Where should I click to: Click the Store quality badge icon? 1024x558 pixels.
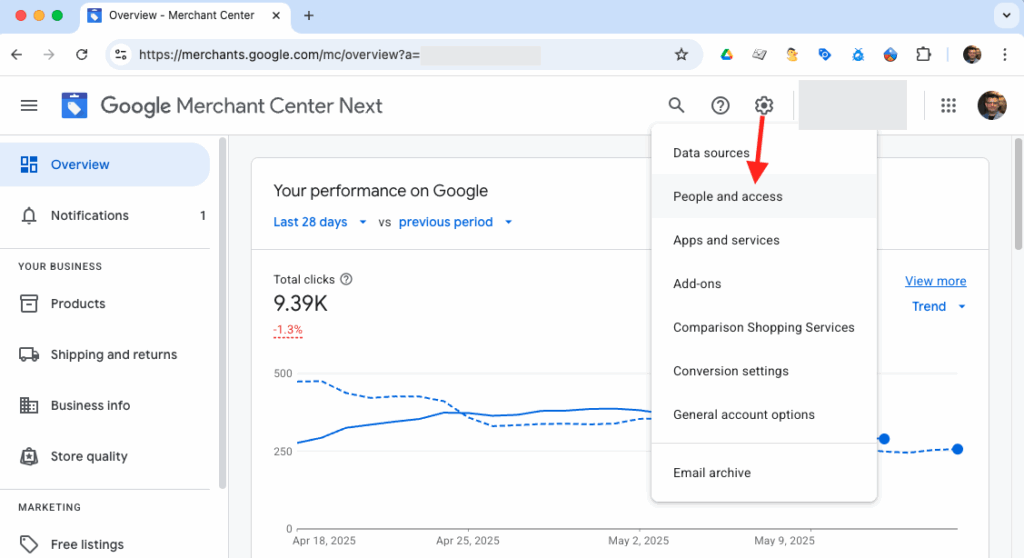[x=29, y=456]
